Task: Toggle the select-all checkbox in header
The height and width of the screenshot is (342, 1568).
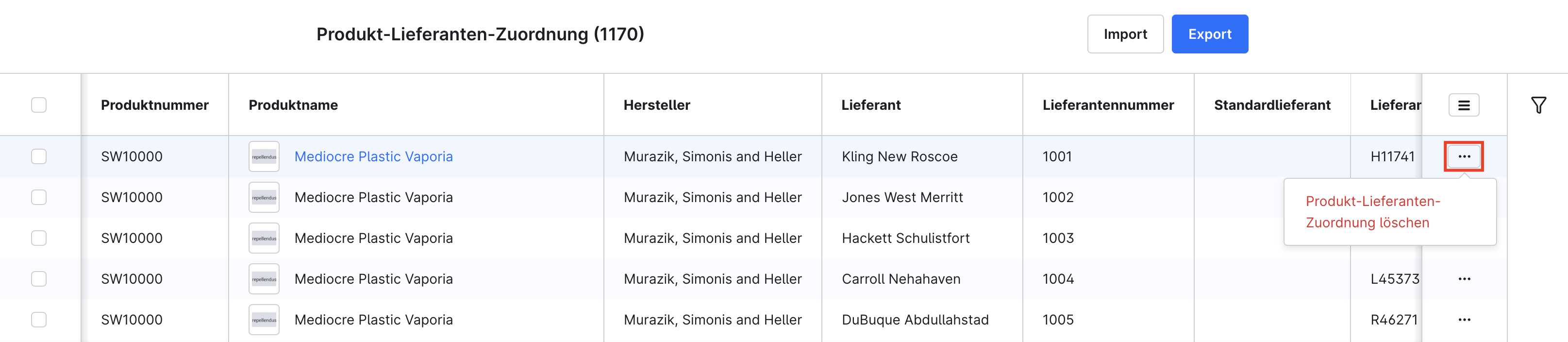Action: click(39, 105)
